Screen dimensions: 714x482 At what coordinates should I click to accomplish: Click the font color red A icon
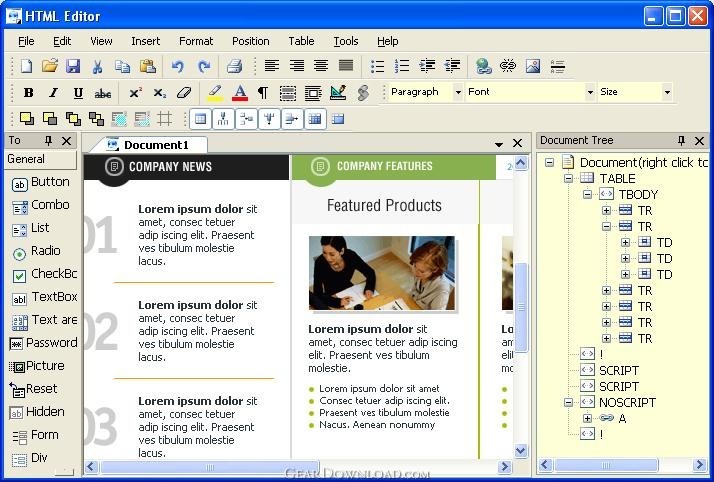239,93
